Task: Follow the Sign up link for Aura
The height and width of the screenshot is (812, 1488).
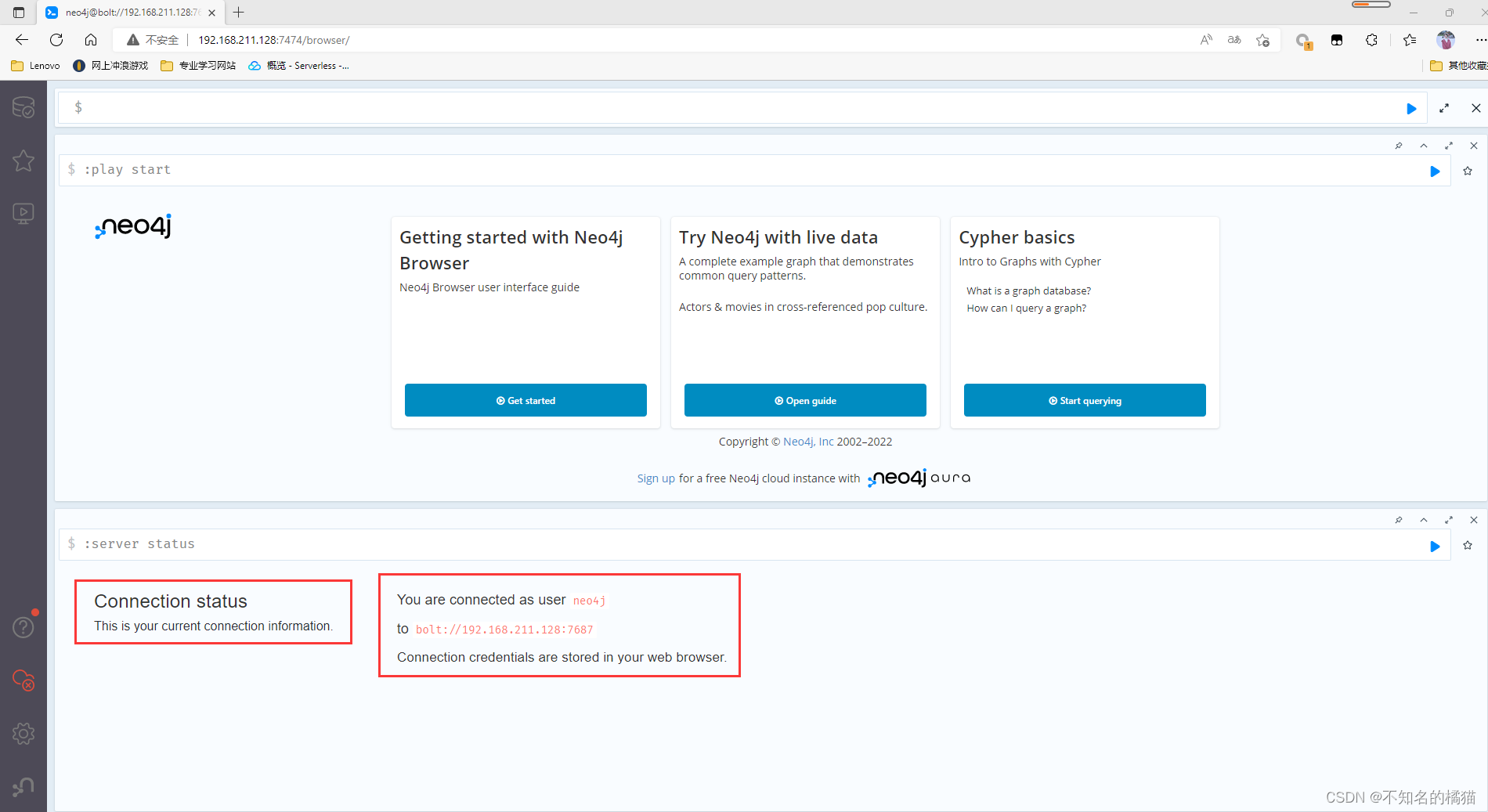Action: (x=656, y=478)
